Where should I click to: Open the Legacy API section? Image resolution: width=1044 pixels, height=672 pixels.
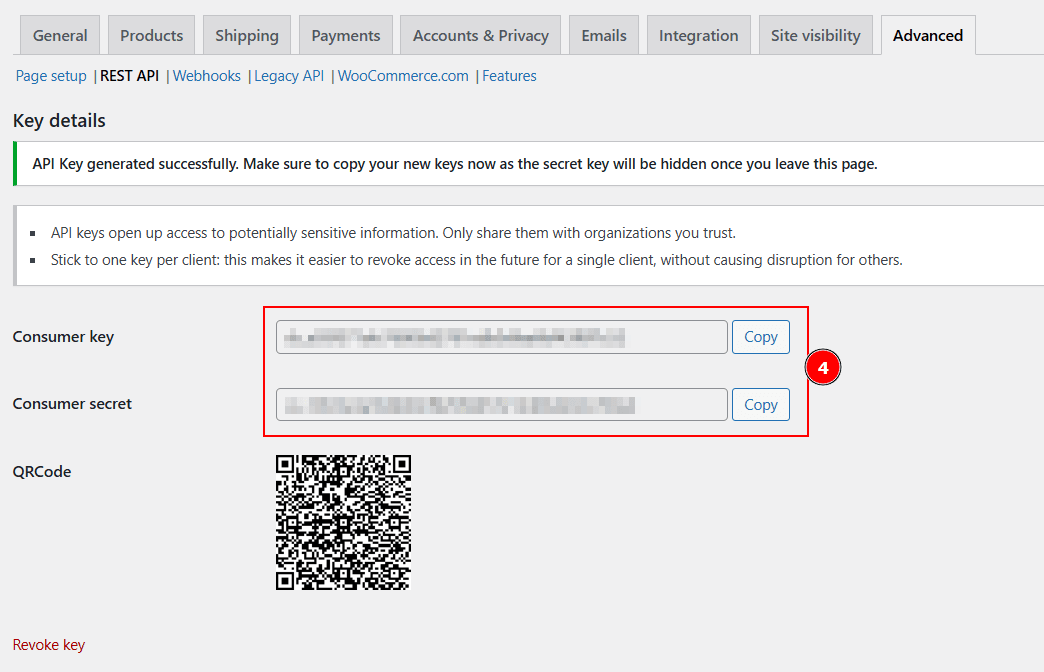[x=289, y=76]
